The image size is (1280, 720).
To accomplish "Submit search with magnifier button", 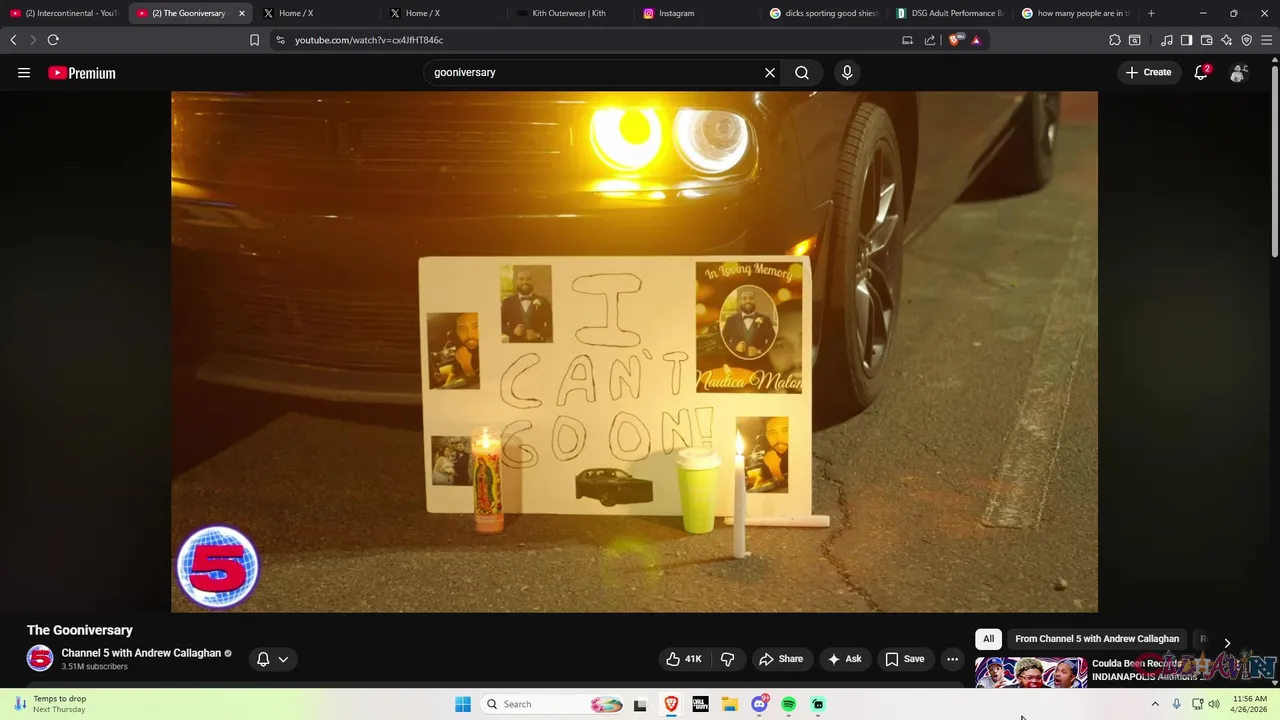I will pos(802,72).
